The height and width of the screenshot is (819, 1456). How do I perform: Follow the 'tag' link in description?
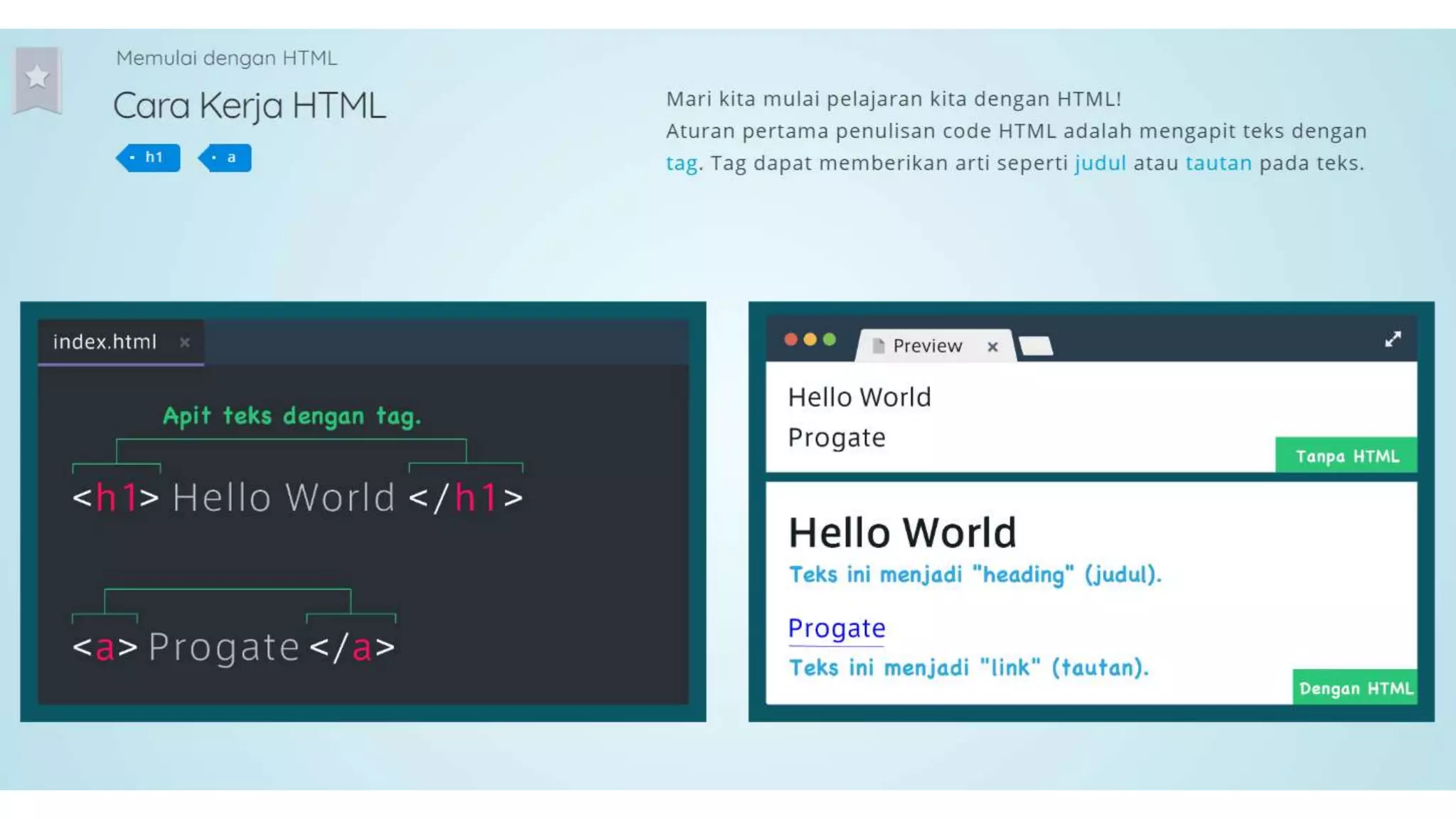click(x=681, y=164)
